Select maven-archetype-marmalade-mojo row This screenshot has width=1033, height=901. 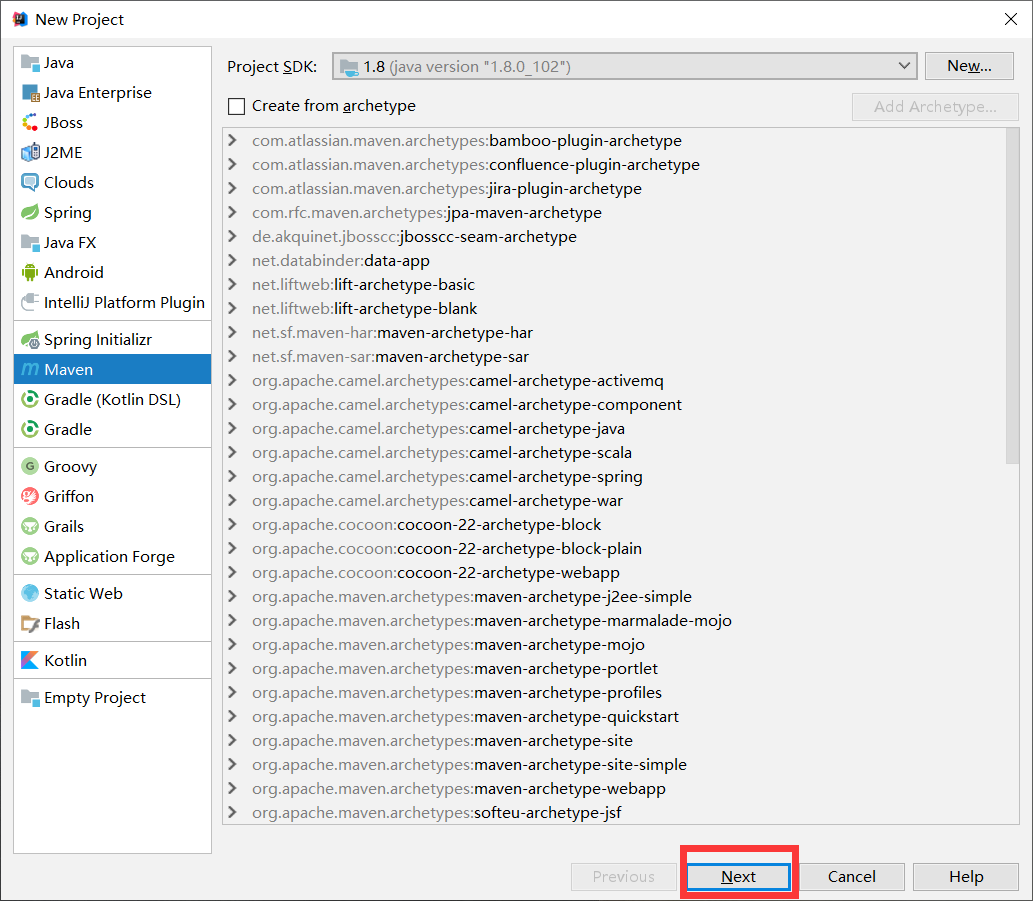[x=614, y=620]
